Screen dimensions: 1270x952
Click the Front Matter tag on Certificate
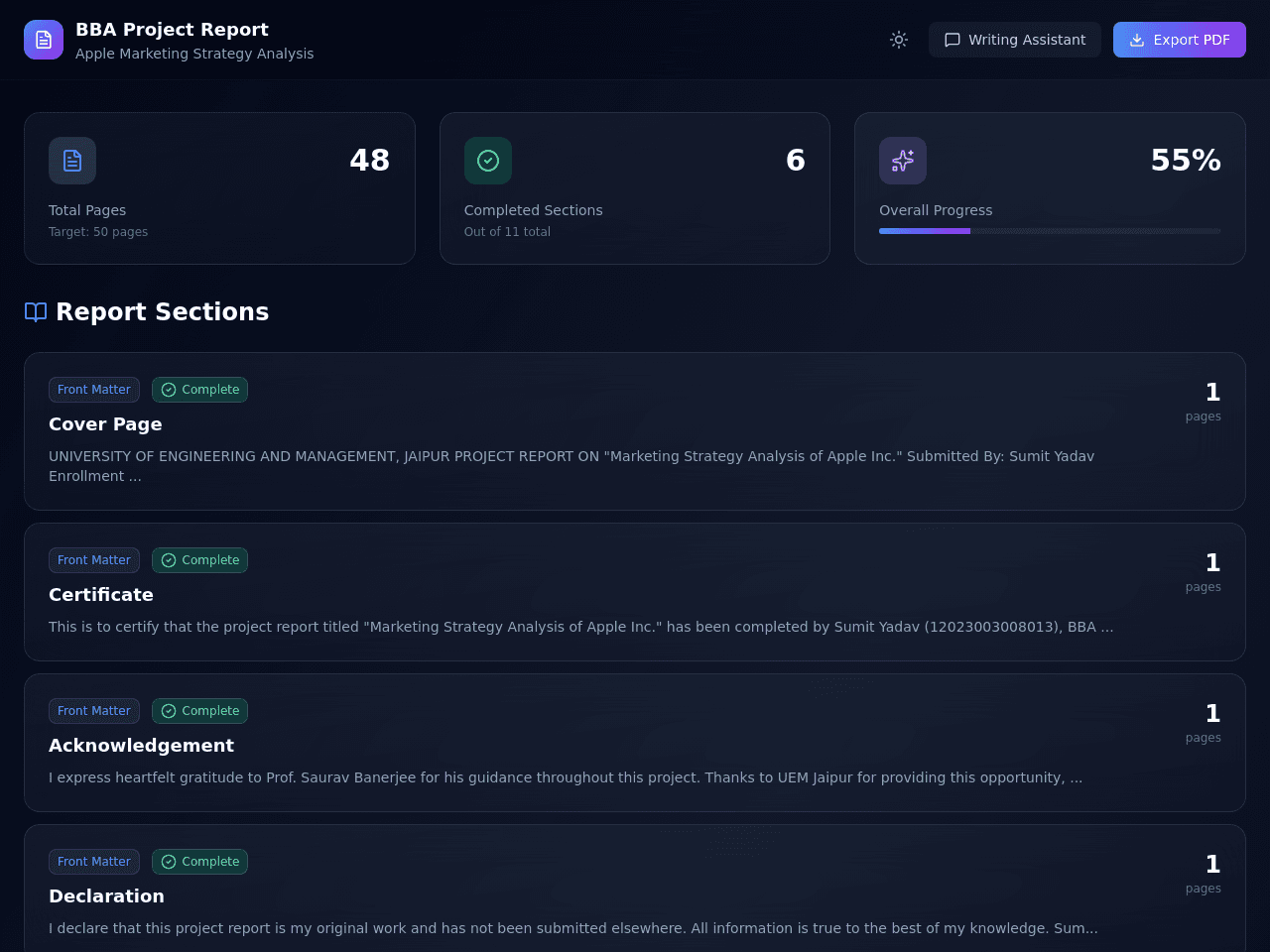point(94,560)
